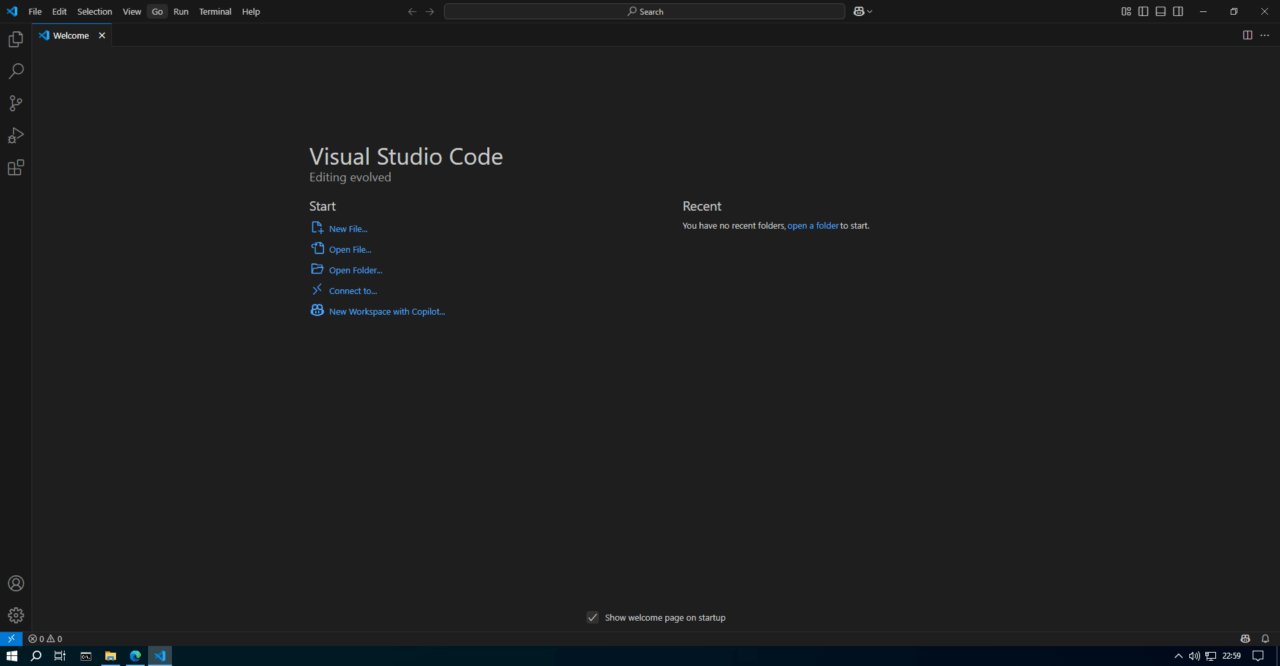Screen dimensions: 1280x666
Task: Click the 'open a folder' link under Recent
Action: 813,226
